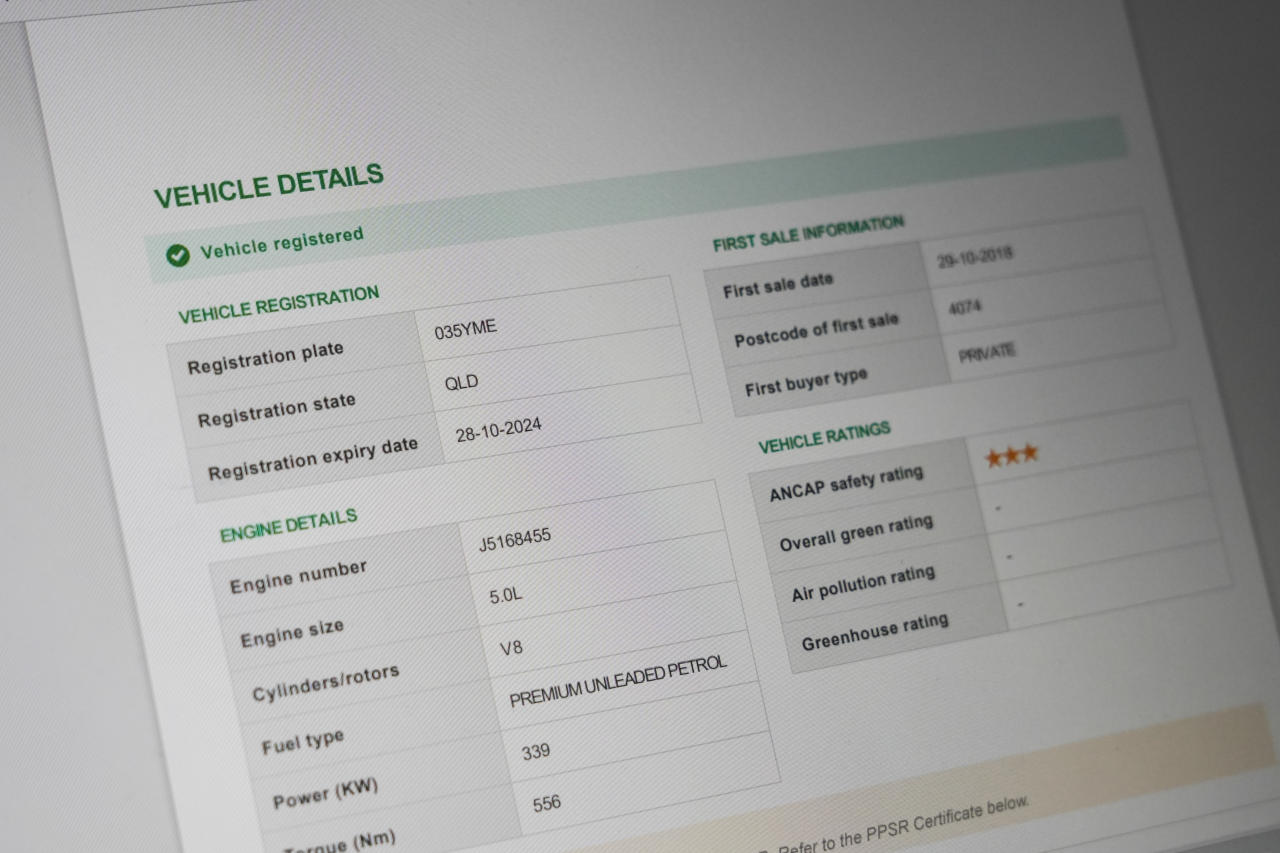This screenshot has width=1280, height=853.
Task: Select the Cylinders/rotors label
Action: [325, 681]
